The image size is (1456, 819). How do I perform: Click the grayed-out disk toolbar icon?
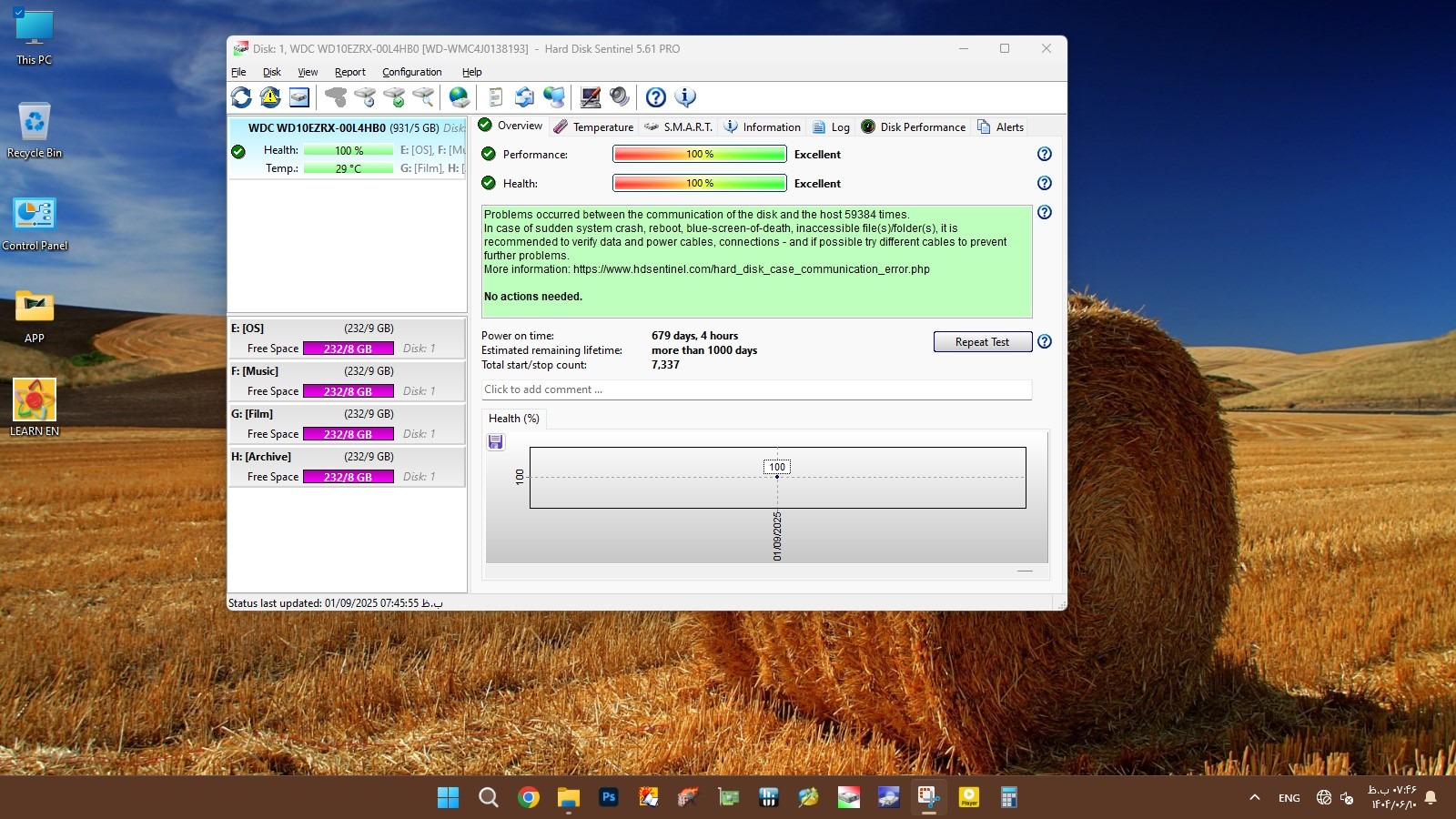click(336, 96)
